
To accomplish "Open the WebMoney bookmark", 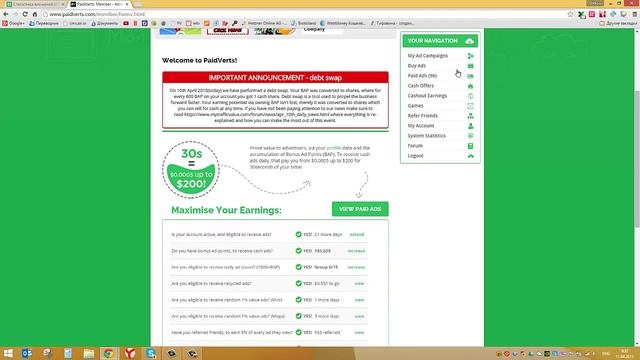I will 342,23.
